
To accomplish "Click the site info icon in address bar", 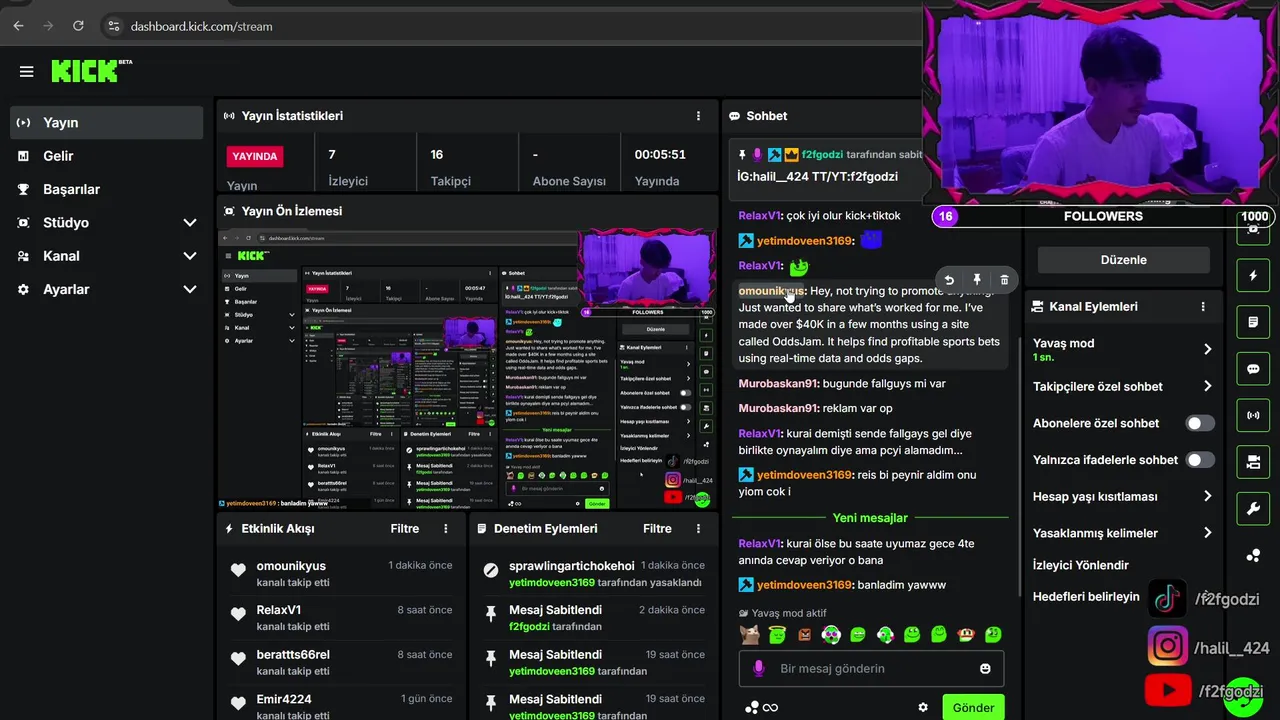I will click(x=113, y=26).
